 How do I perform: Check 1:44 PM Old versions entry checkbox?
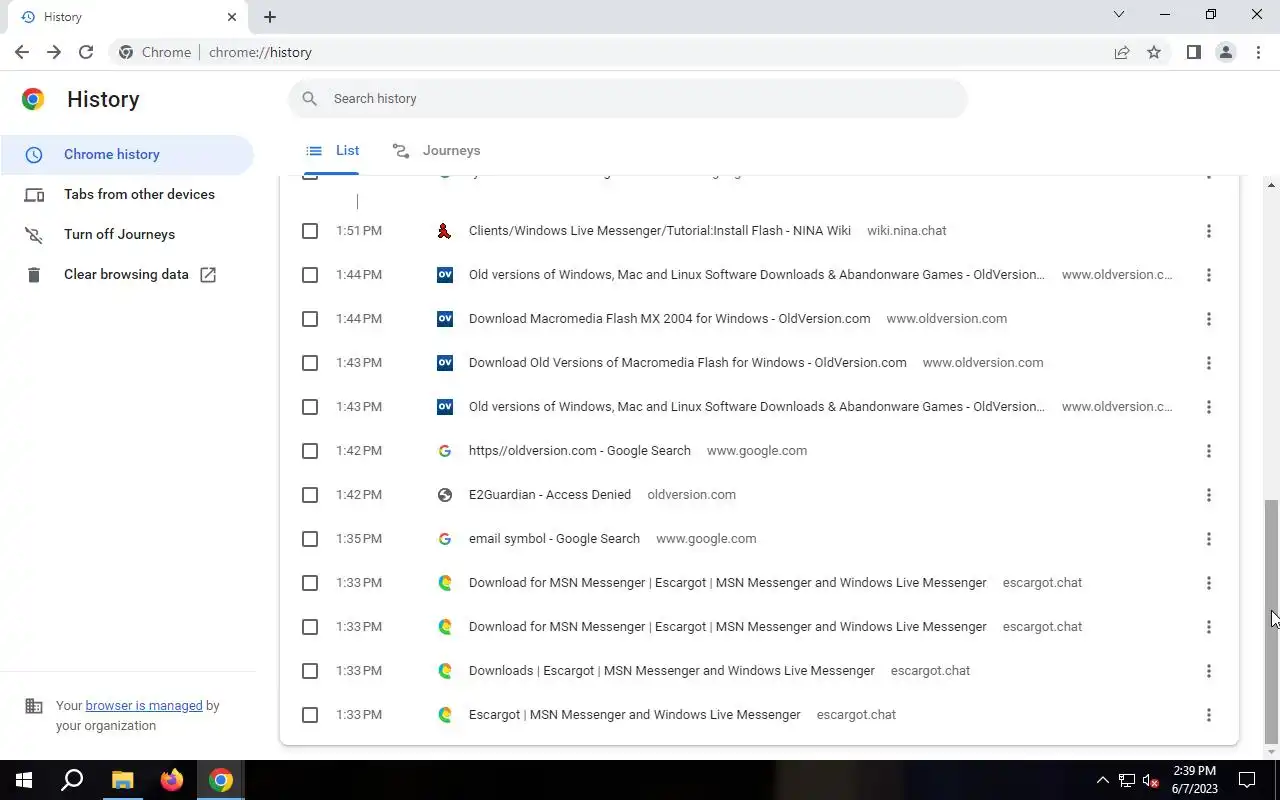click(x=310, y=275)
